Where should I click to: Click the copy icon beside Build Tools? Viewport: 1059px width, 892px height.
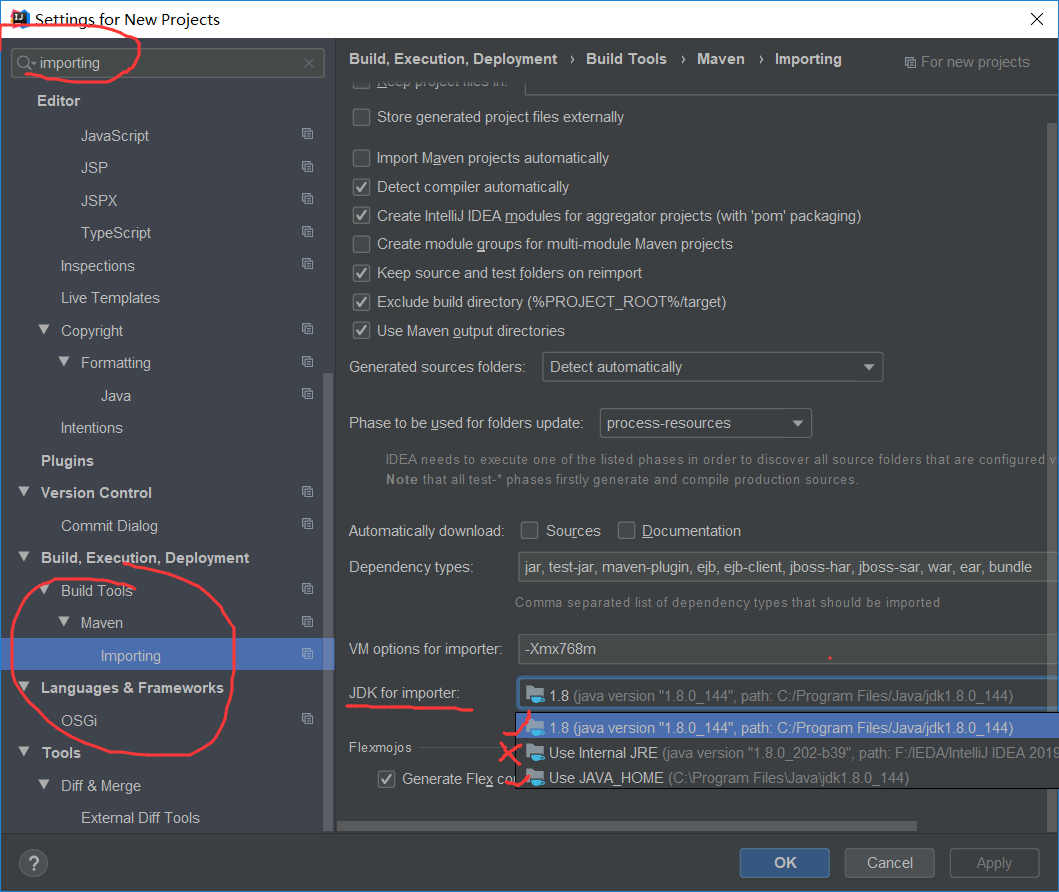point(307,589)
